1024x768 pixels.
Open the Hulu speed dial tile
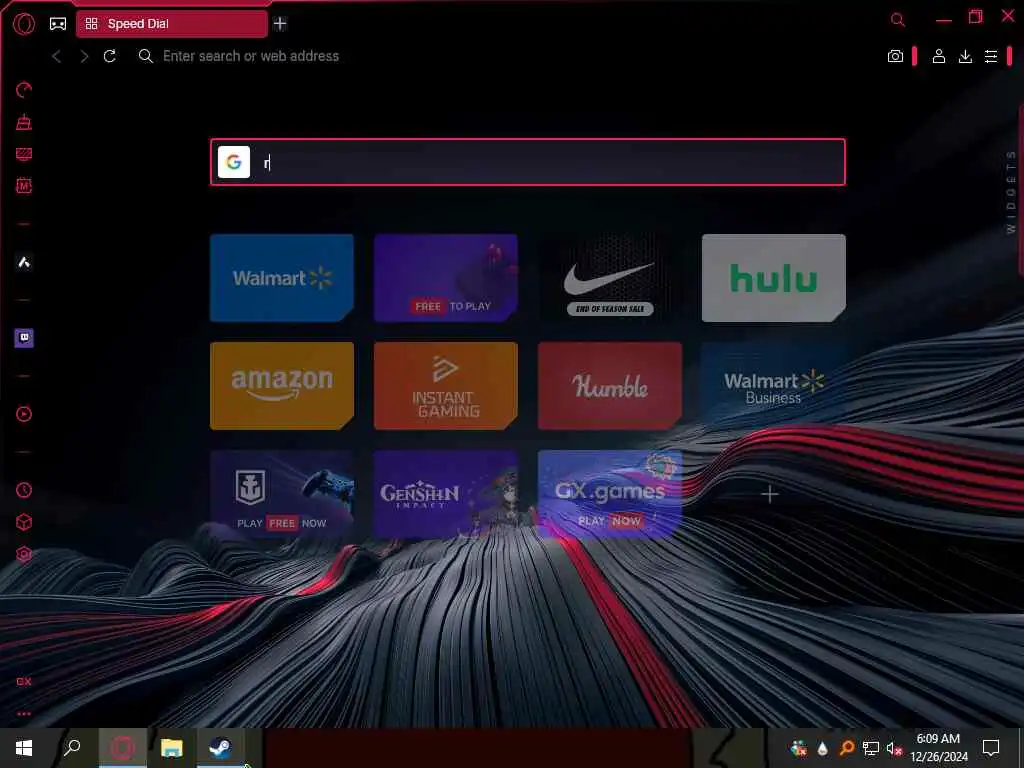coord(774,278)
